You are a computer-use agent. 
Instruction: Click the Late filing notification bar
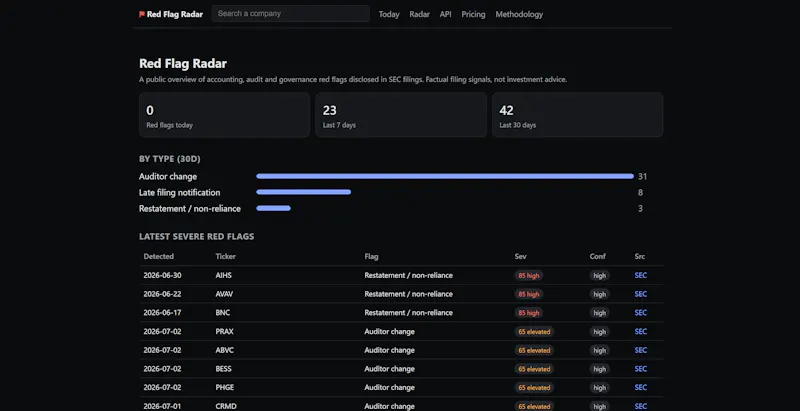(304, 192)
